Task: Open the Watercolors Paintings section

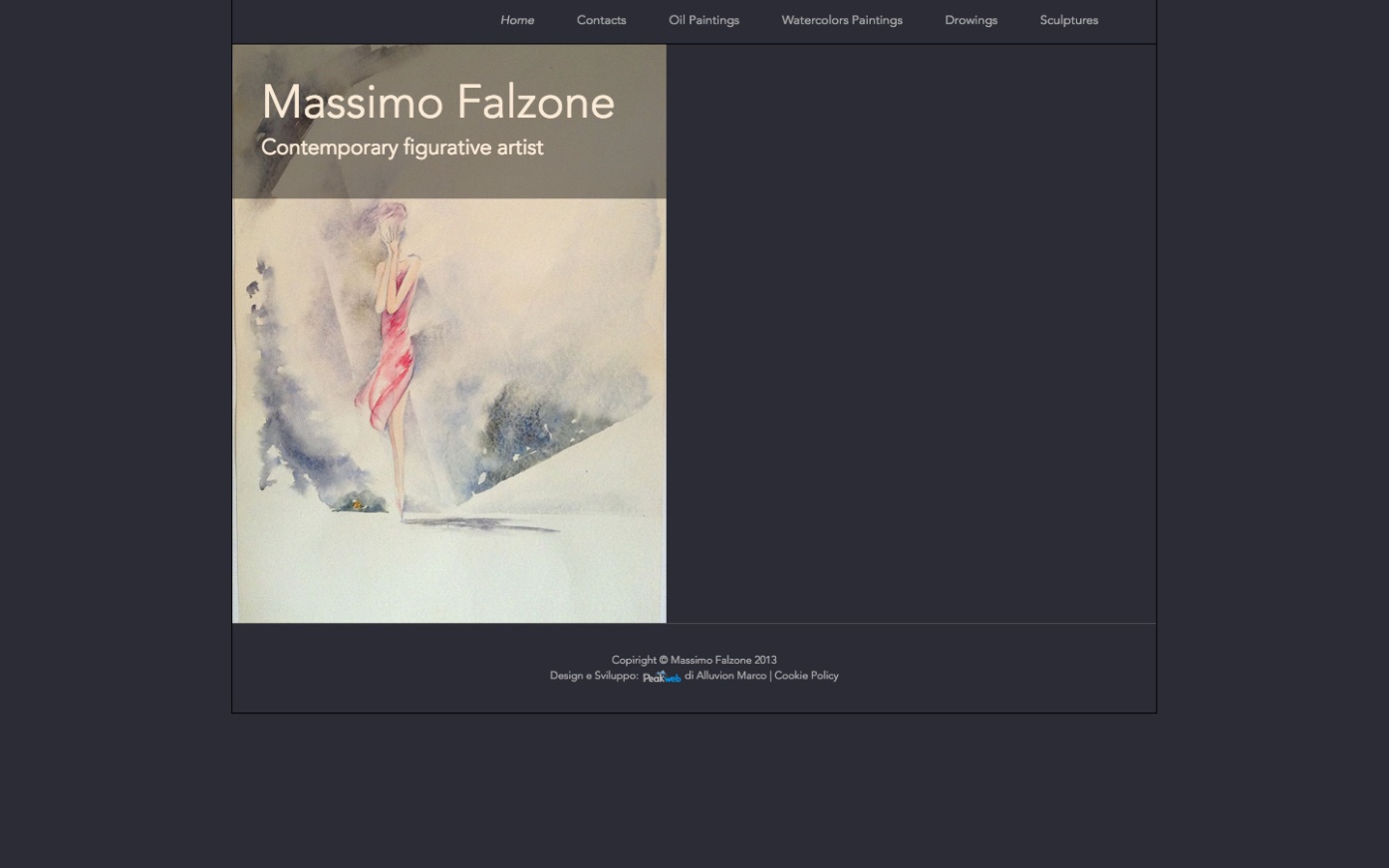Action: [842, 20]
